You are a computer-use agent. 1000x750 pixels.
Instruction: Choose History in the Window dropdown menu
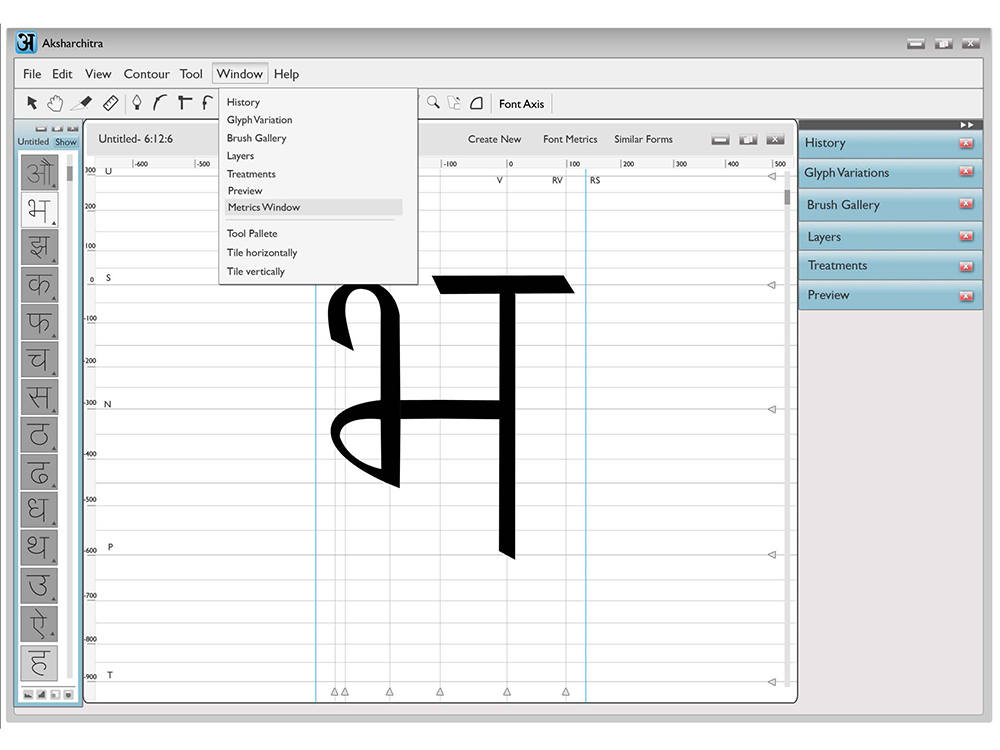click(x=243, y=102)
